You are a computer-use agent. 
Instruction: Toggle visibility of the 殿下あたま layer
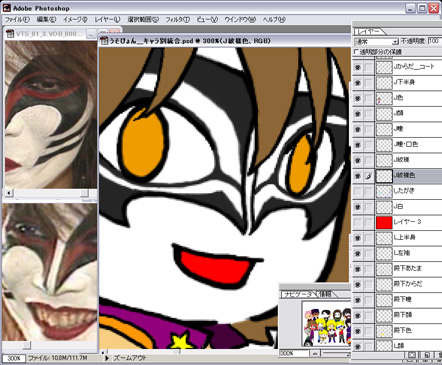pyautogui.click(x=358, y=269)
